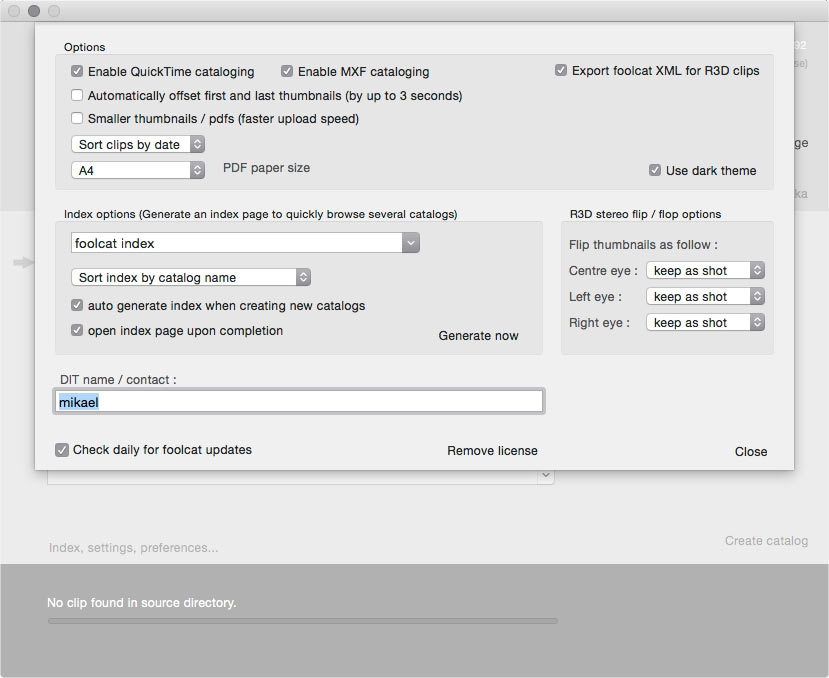829x678 pixels.
Task: Open Sort index by catalog name dropdown
Action: point(191,277)
